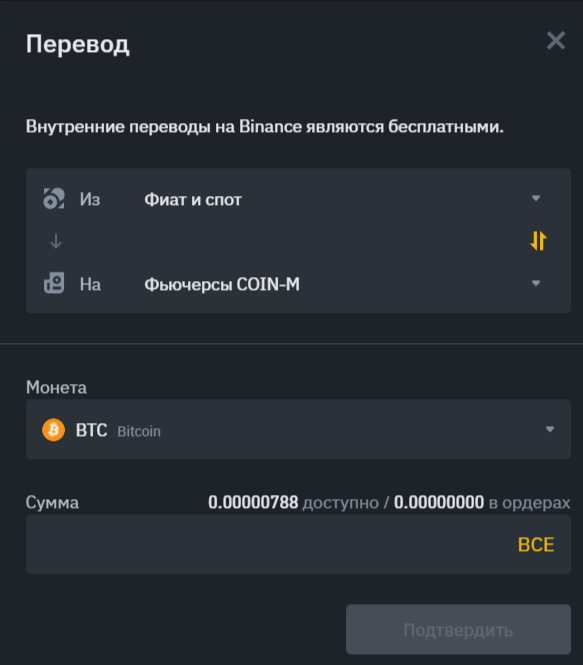Click the Из label
Image resolution: width=583 pixels, height=665 pixels.
tap(90, 199)
